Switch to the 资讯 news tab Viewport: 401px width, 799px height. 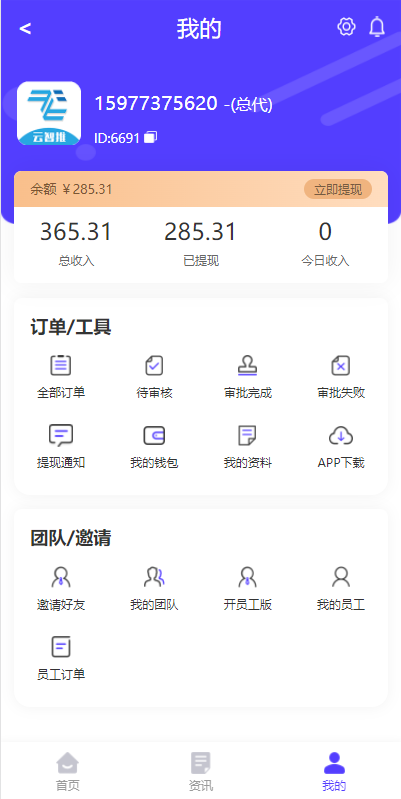201,771
